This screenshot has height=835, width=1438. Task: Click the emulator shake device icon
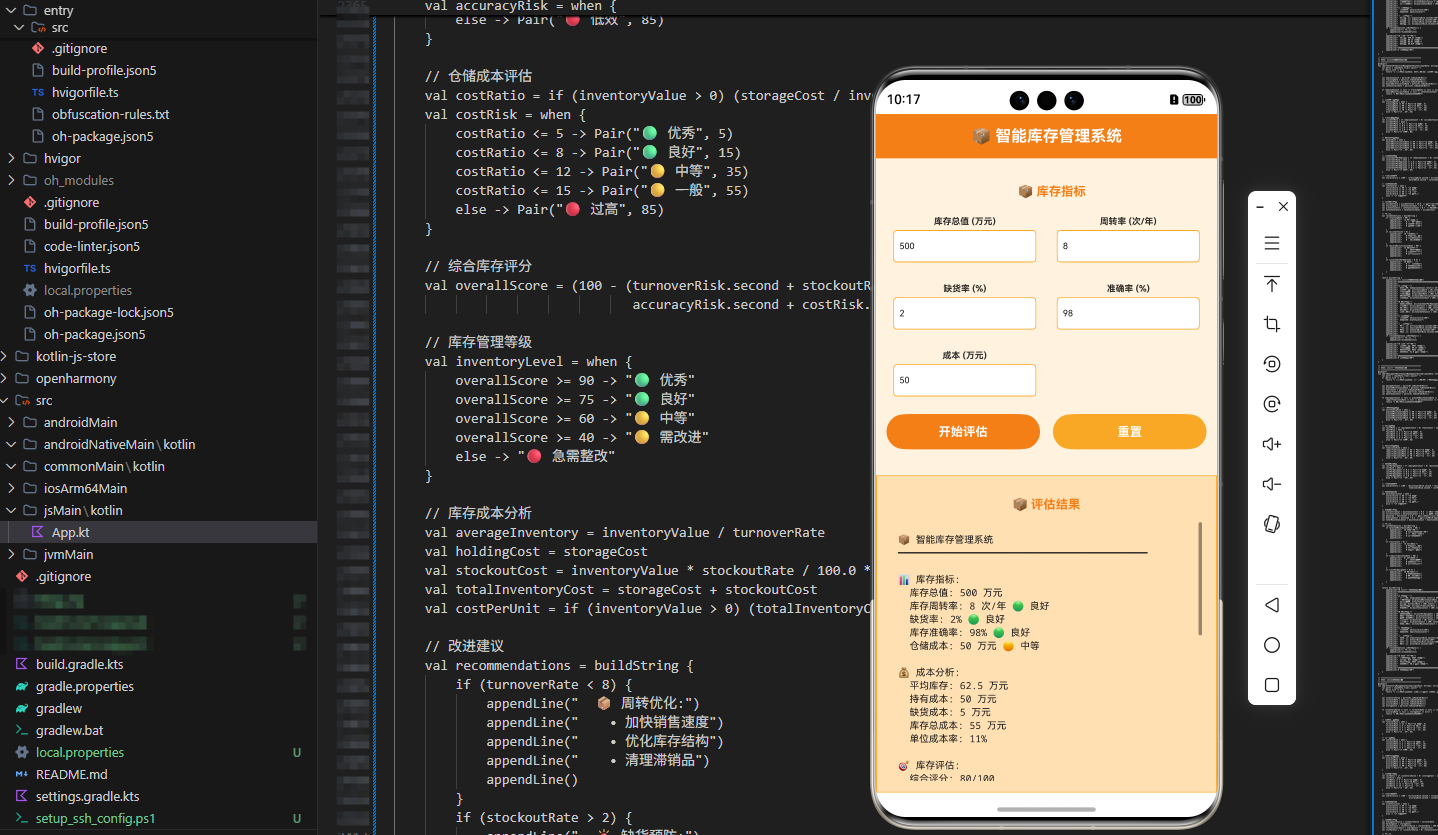click(x=1272, y=524)
